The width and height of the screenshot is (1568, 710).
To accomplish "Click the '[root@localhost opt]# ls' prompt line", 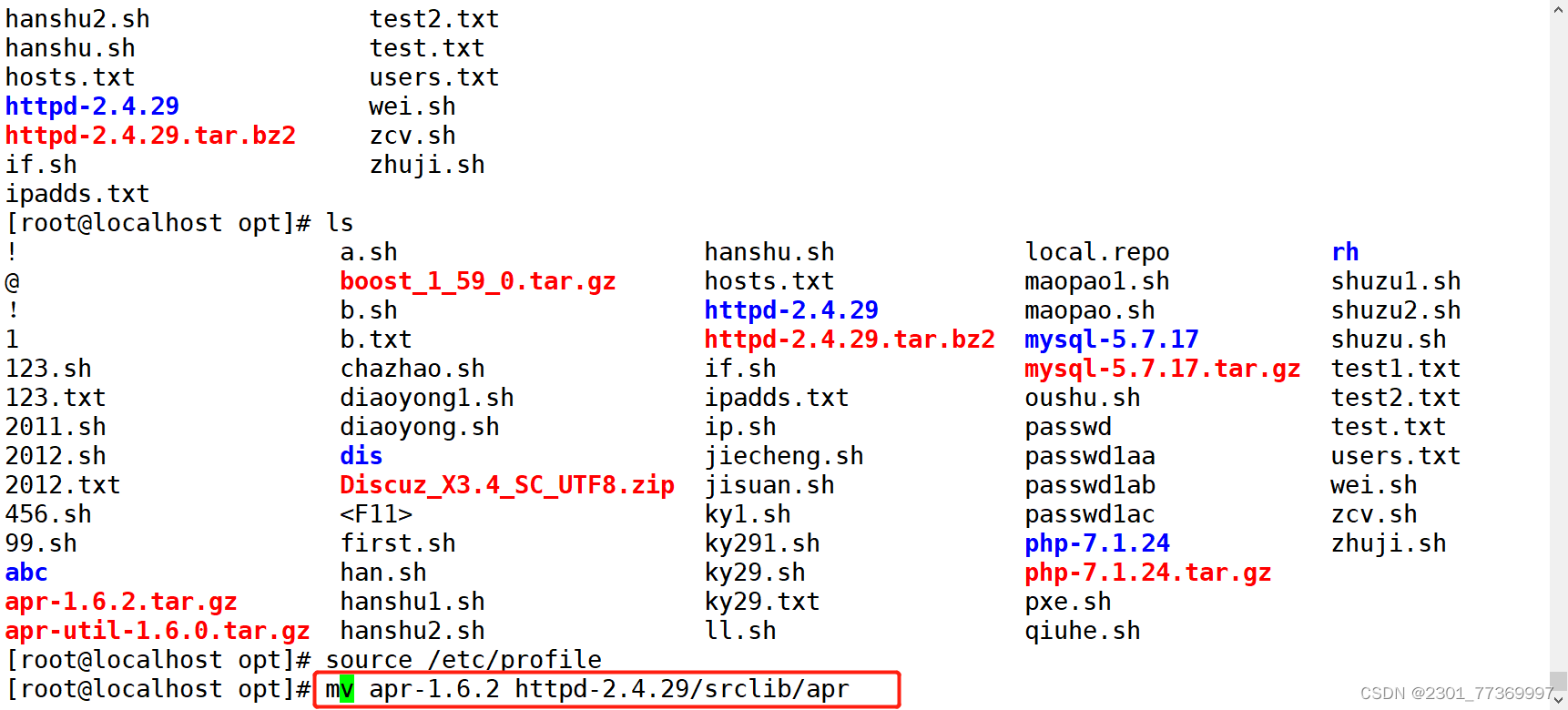I will pos(179,223).
